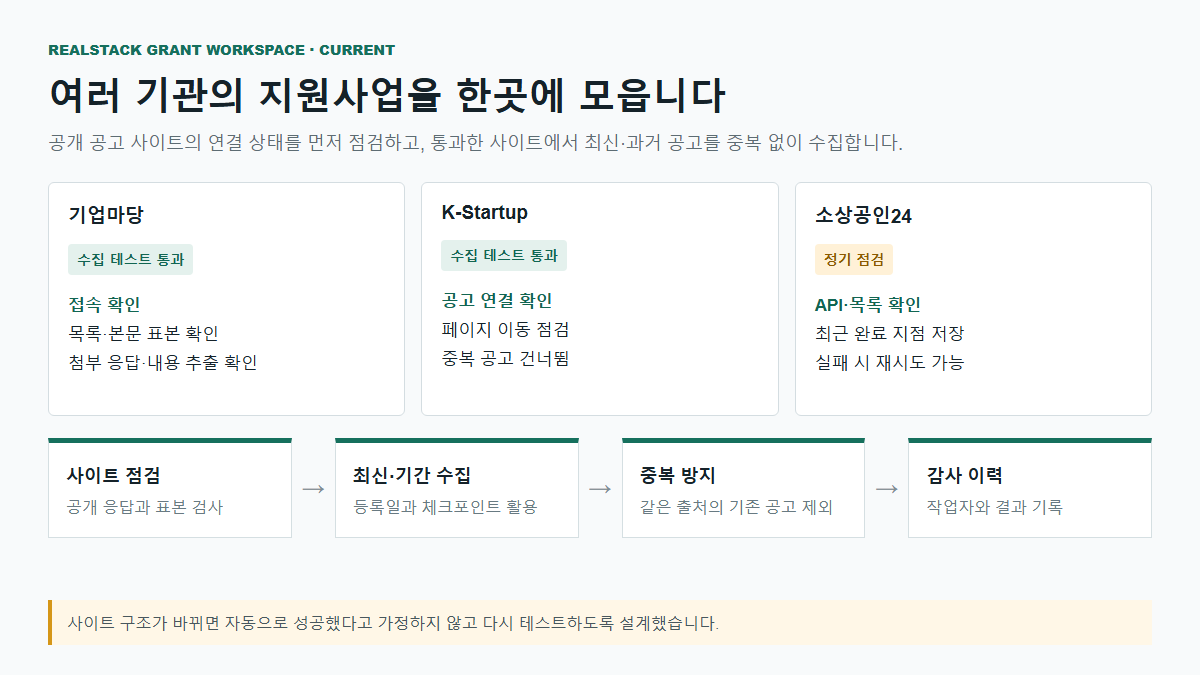Click the '최신·기간 수집' step title

click(412, 476)
